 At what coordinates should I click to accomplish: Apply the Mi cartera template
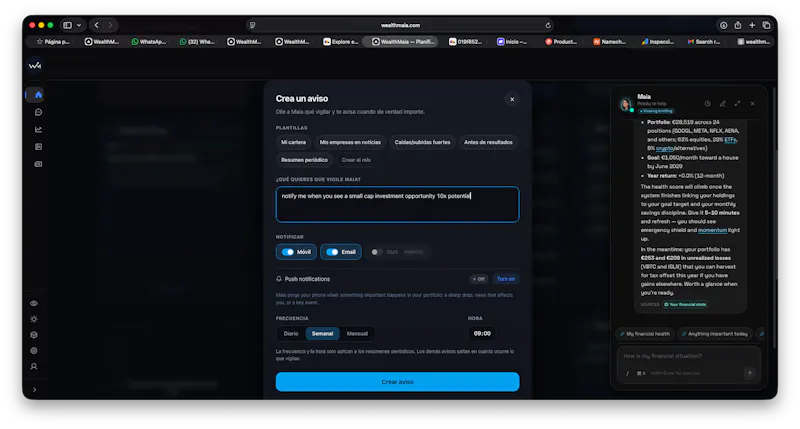tap(293, 142)
